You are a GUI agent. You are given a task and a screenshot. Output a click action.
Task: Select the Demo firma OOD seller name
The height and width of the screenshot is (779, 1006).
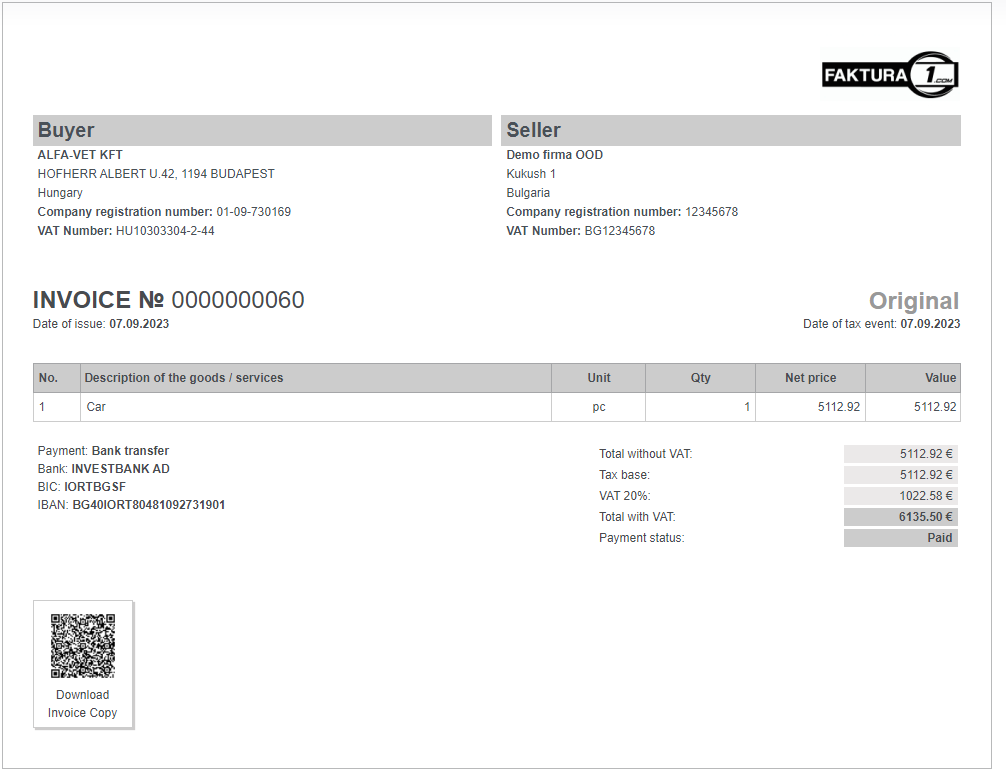point(554,155)
